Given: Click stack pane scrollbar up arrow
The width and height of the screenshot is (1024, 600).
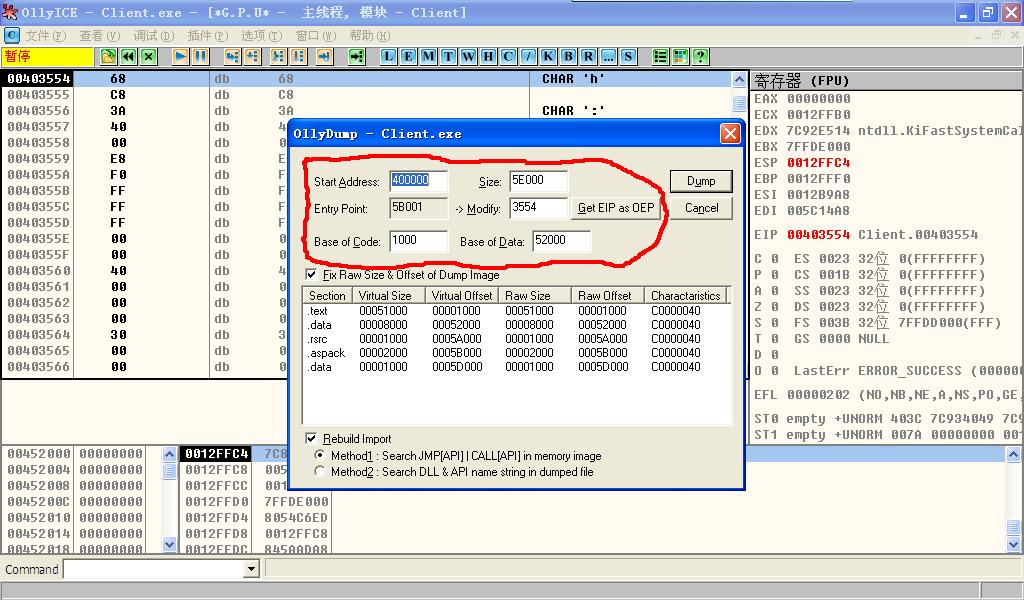Looking at the screenshot, I should click(x=1013, y=454).
